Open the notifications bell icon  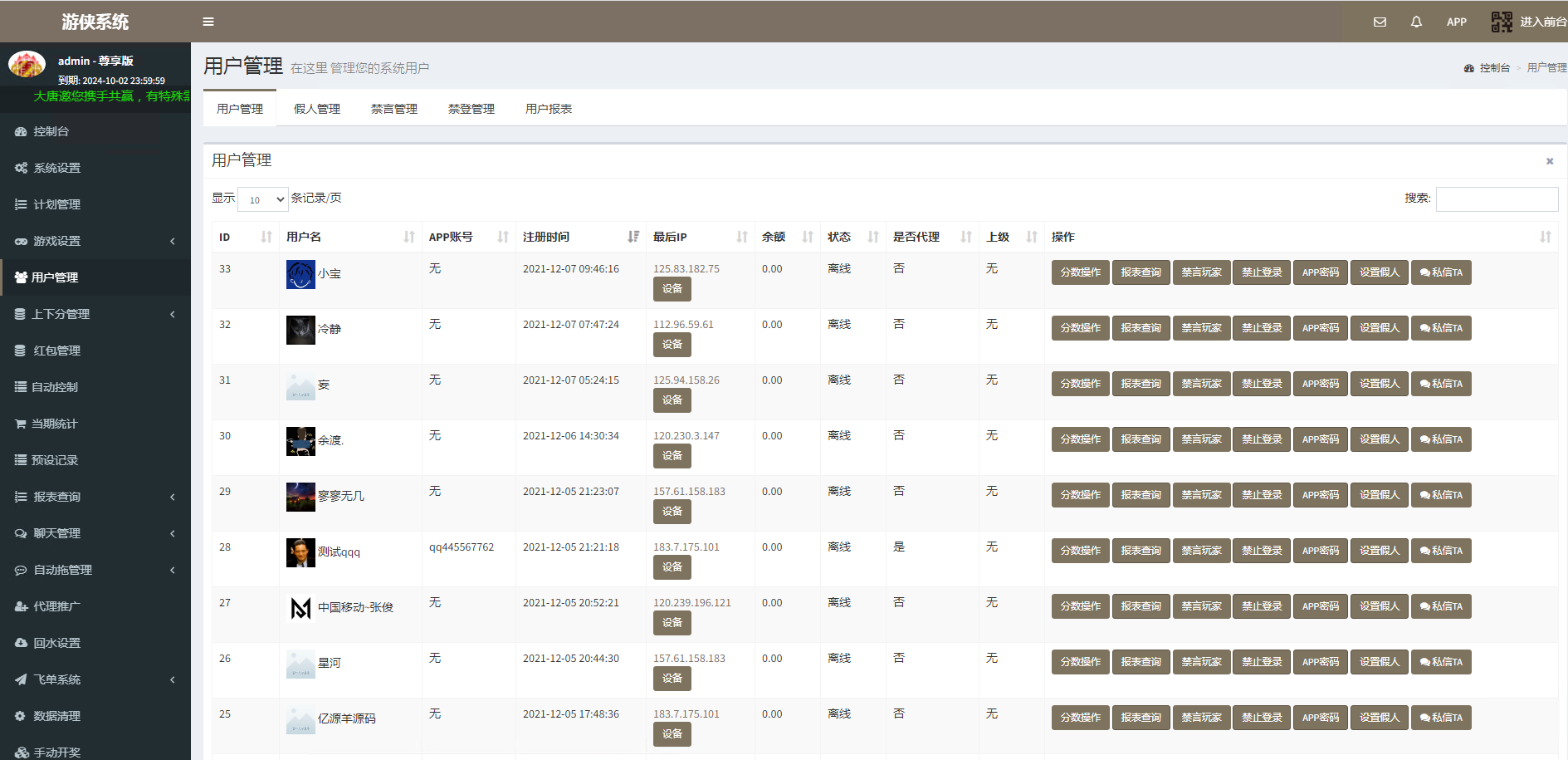coord(1416,22)
